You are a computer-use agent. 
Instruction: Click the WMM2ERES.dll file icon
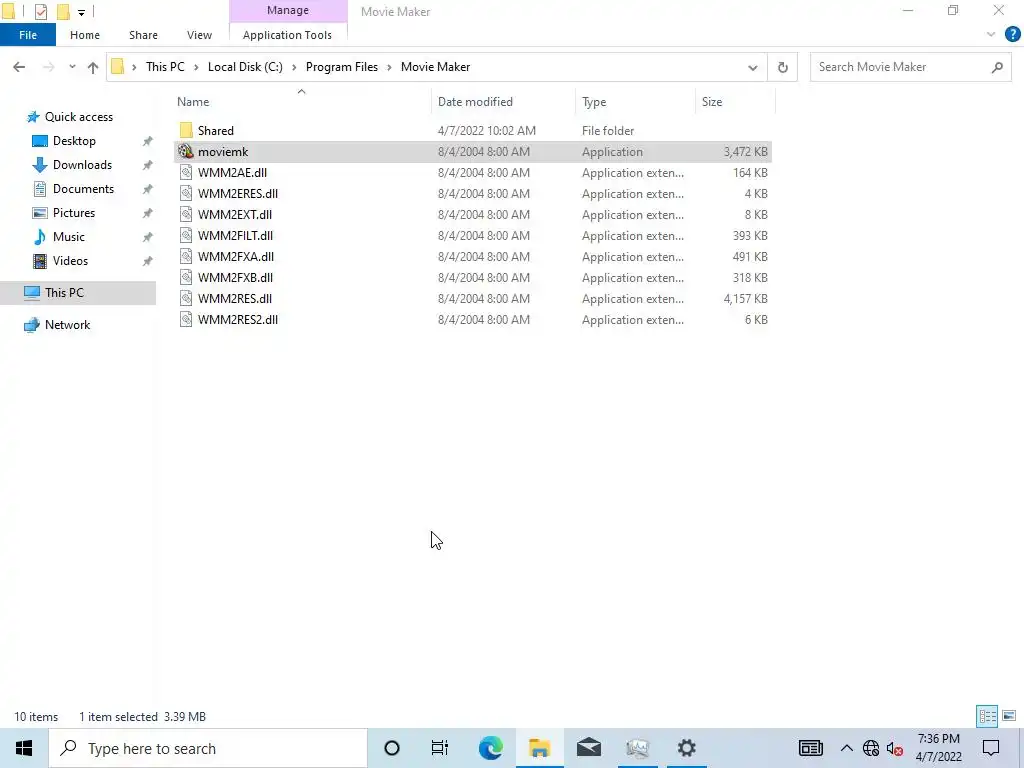(186, 193)
